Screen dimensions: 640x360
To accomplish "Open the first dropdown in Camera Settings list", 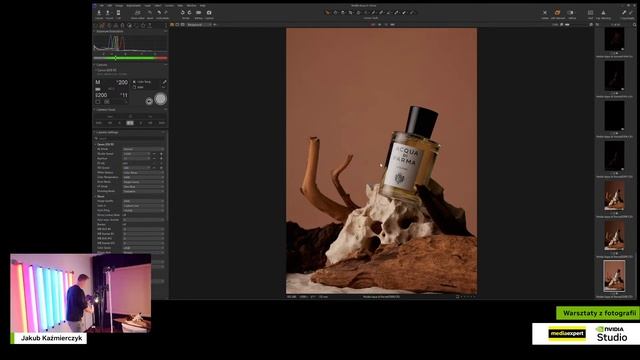I will 143,149.
